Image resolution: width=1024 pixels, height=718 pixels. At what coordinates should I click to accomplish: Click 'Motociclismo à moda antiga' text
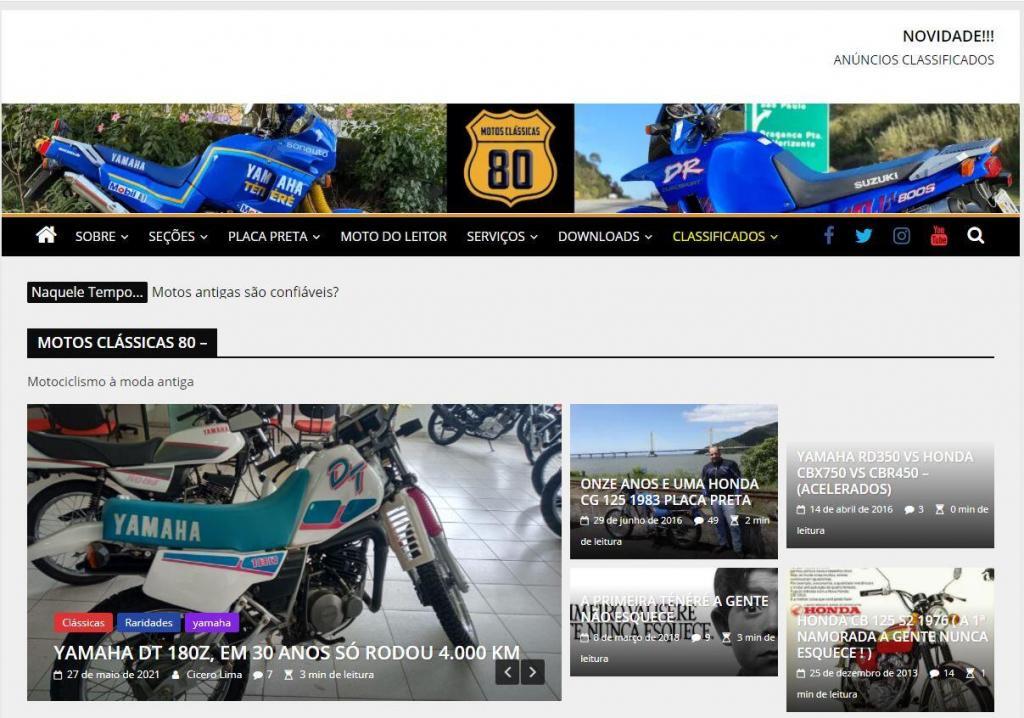(110, 382)
